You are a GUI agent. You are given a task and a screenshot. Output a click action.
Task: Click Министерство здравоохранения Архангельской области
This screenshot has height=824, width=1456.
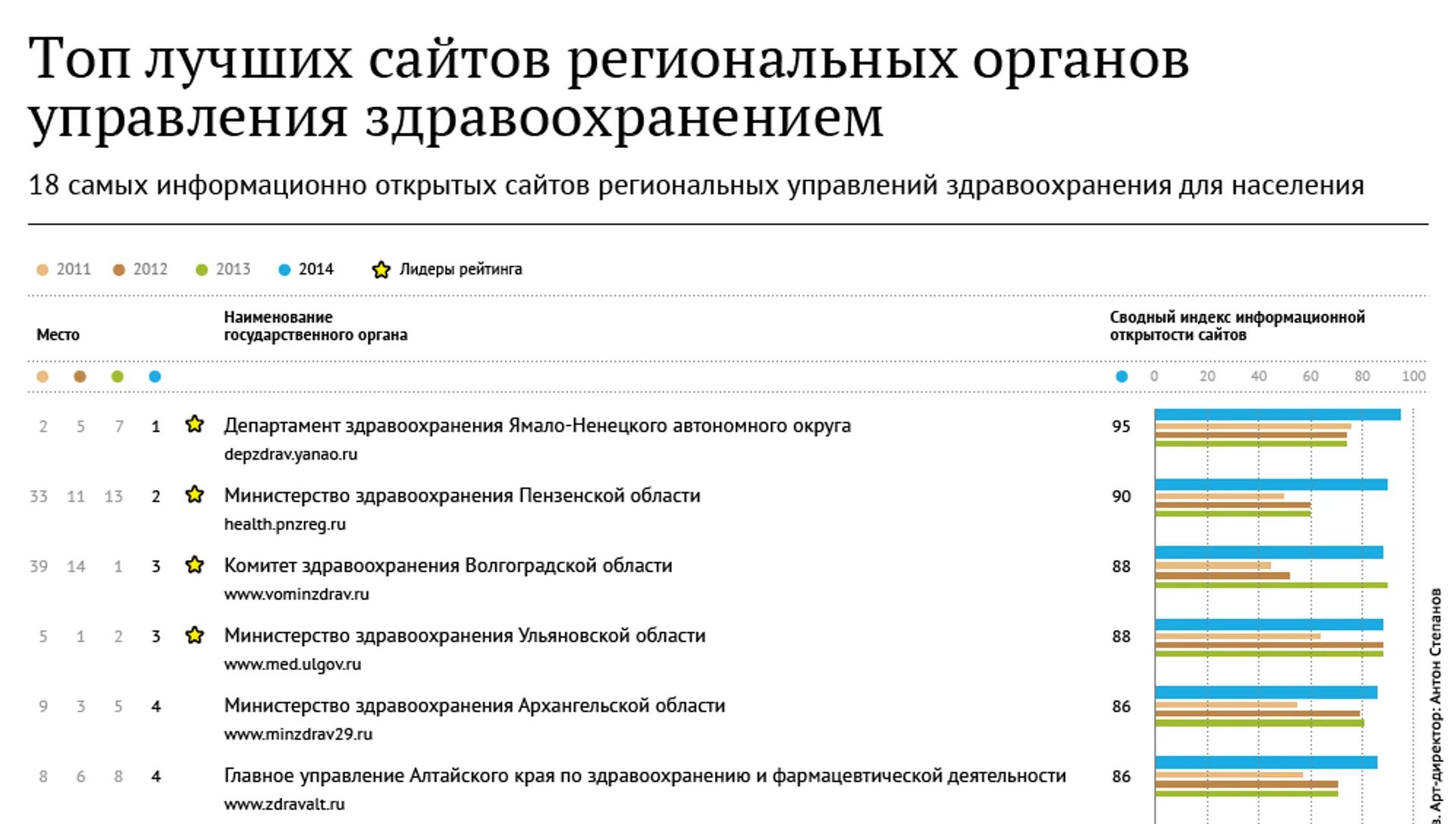click(x=475, y=706)
